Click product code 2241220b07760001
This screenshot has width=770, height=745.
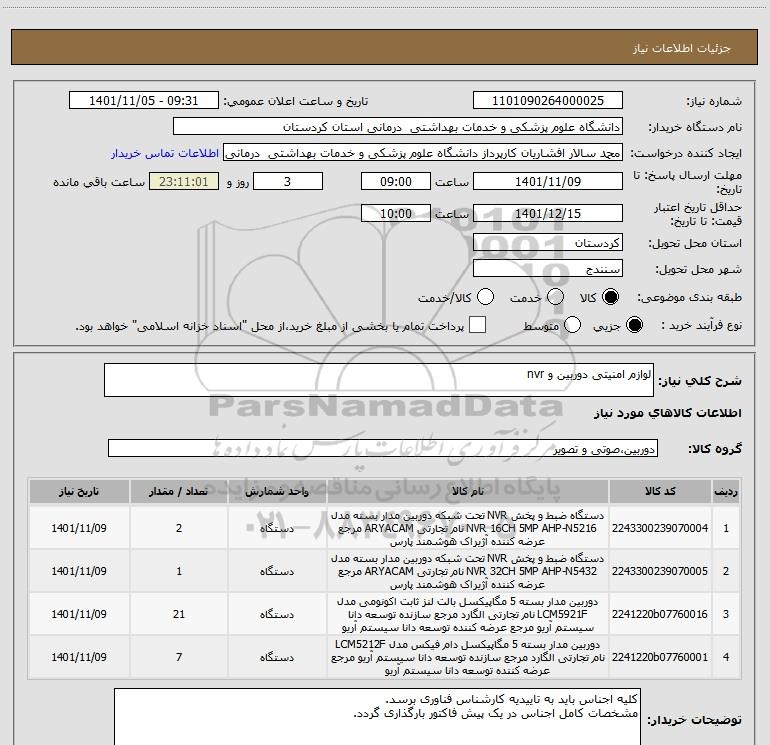[660, 657]
